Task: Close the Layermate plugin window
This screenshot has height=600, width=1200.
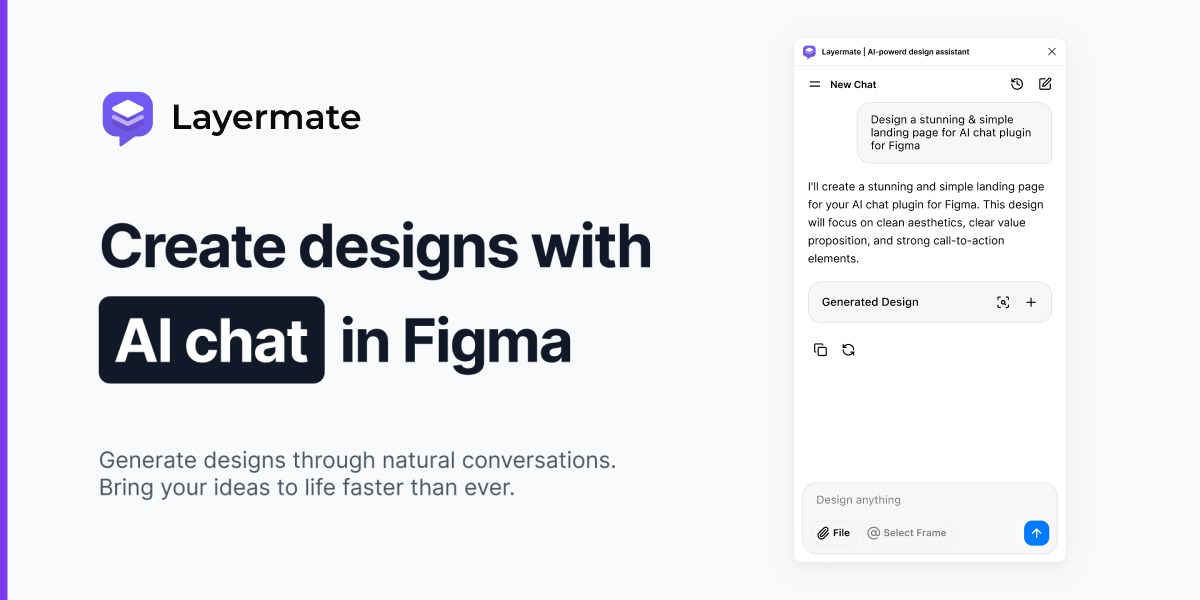Action: tap(1051, 52)
